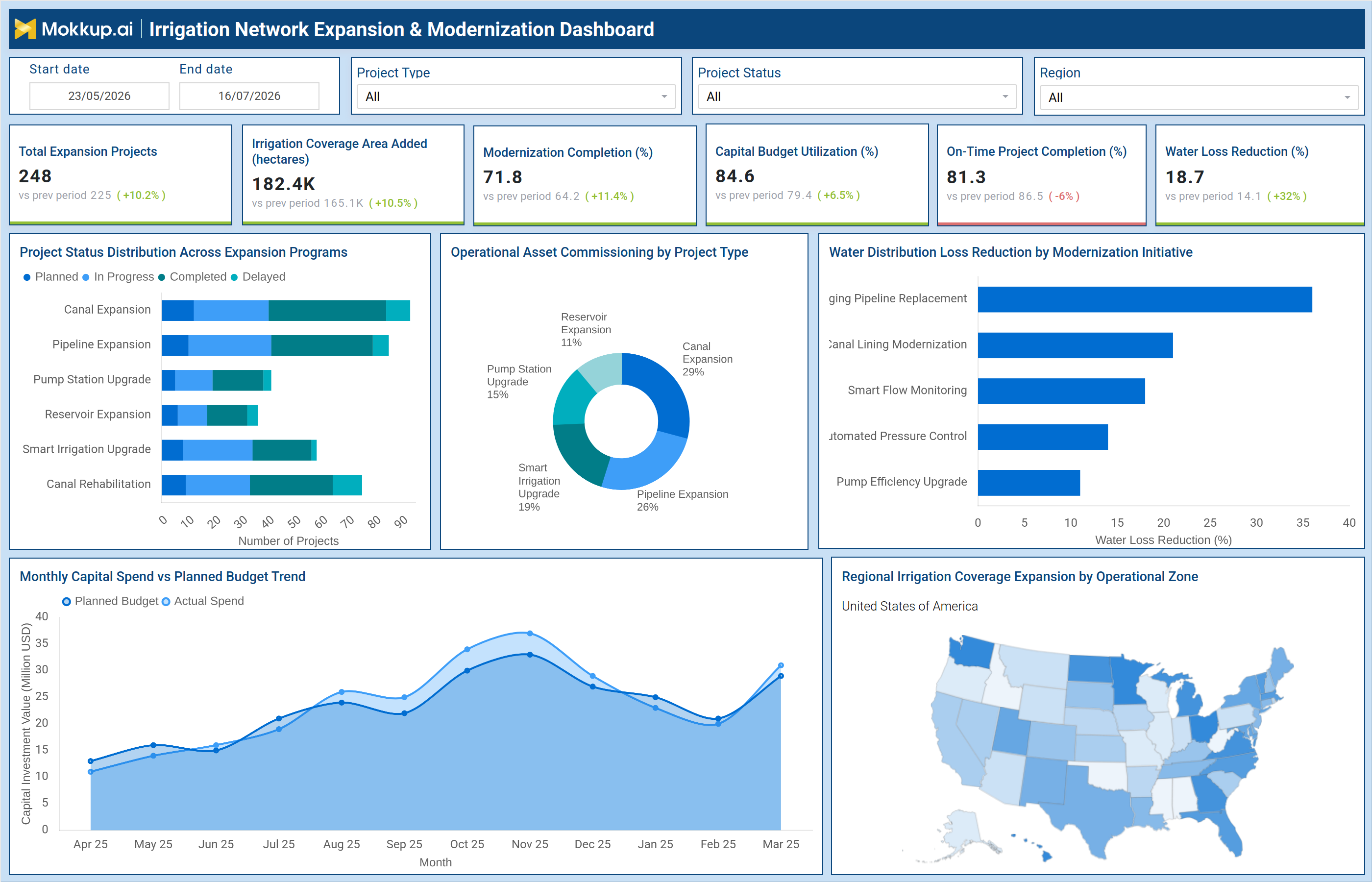Click the Smart Flow Monitoring bar

click(x=1062, y=391)
